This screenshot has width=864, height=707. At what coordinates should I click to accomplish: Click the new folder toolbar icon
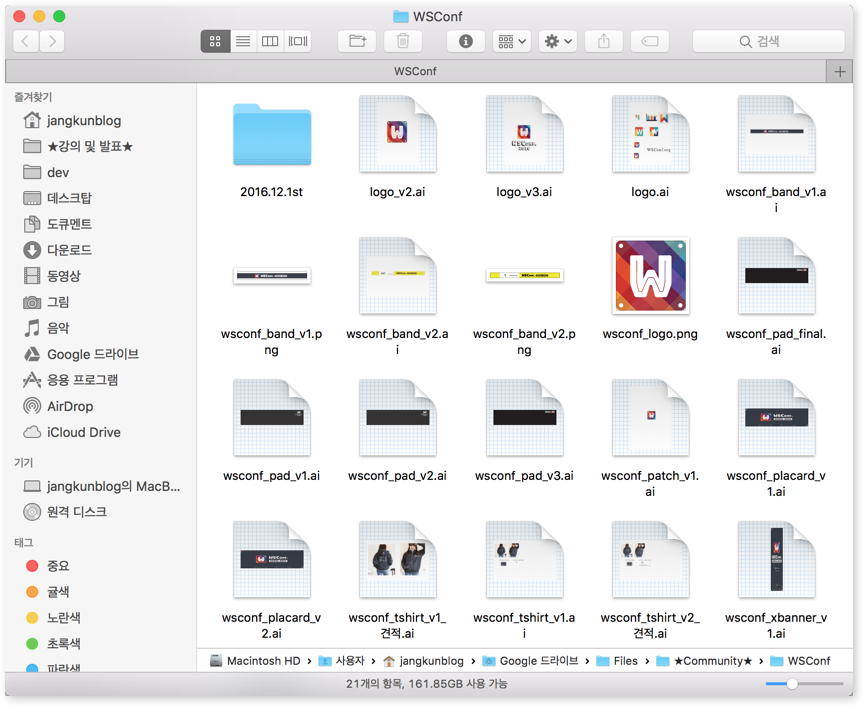[356, 41]
